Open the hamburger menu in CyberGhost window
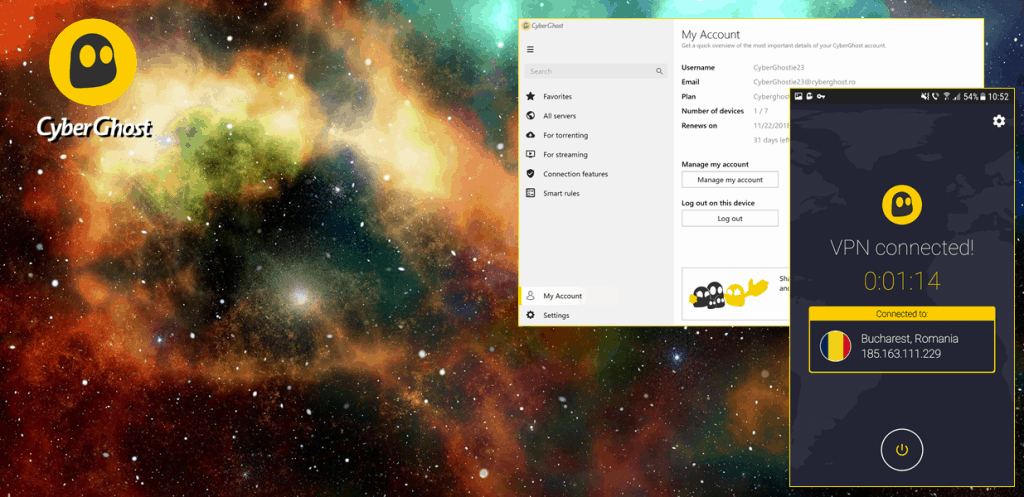Image resolution: width=1024 pixels, height=497 pixels. pos(530,50)
